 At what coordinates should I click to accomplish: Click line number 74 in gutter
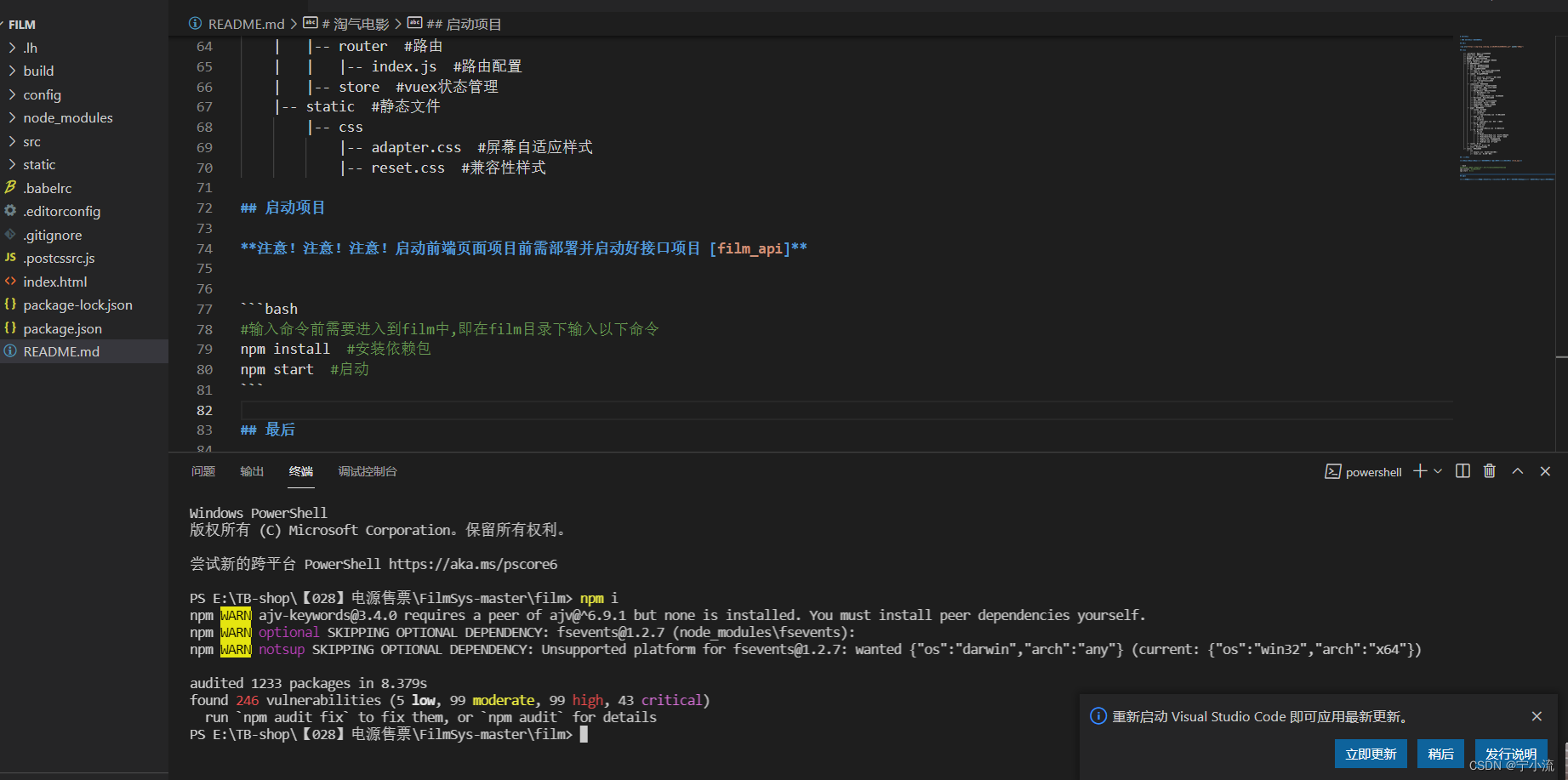tap(204, 248)
